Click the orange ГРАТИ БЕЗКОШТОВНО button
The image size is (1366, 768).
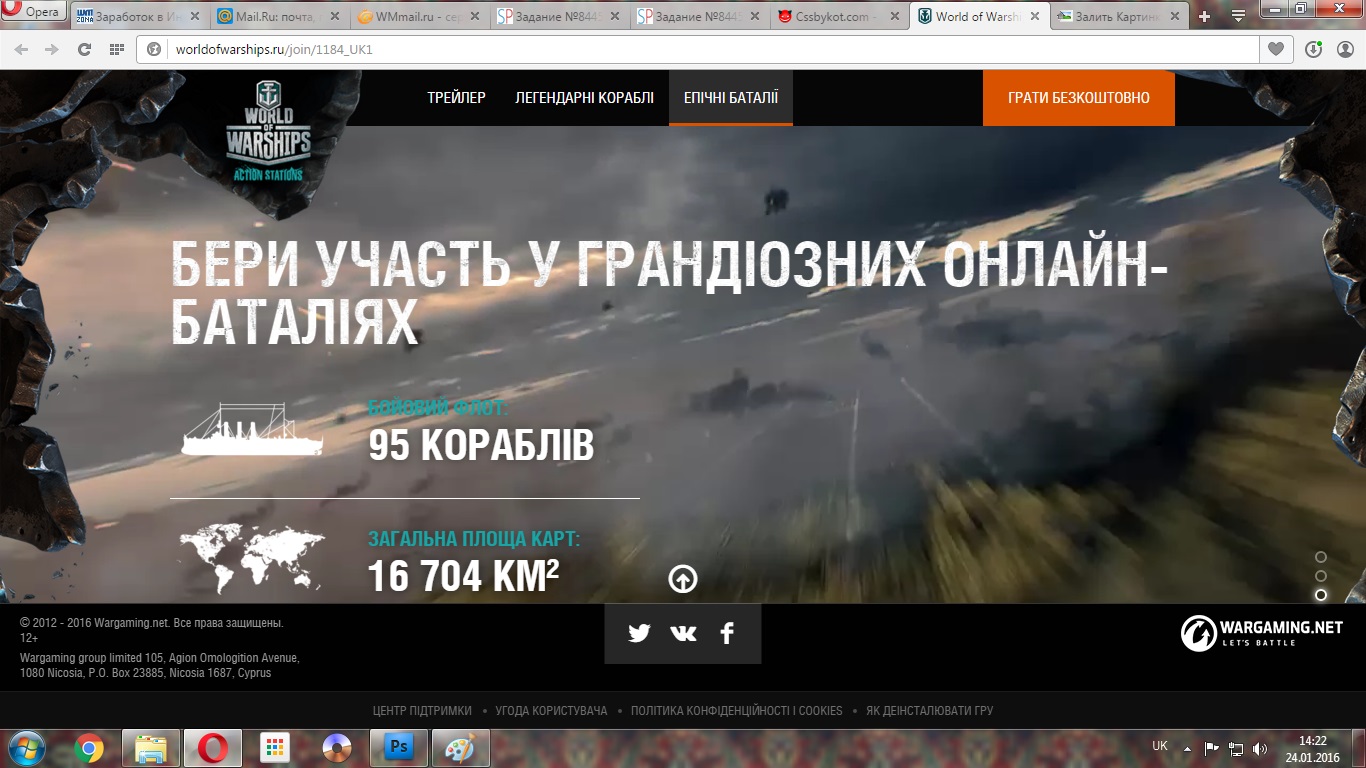coord(1079,98)
